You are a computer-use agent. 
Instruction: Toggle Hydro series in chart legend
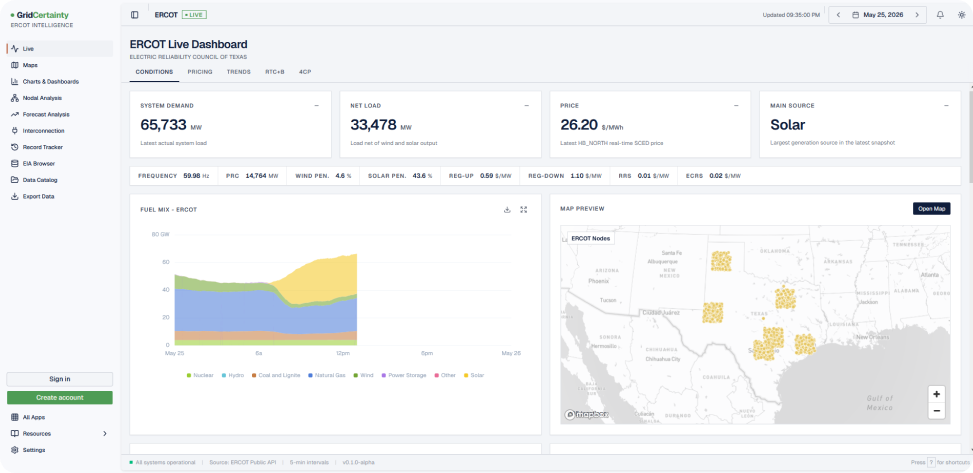(233, 376)
